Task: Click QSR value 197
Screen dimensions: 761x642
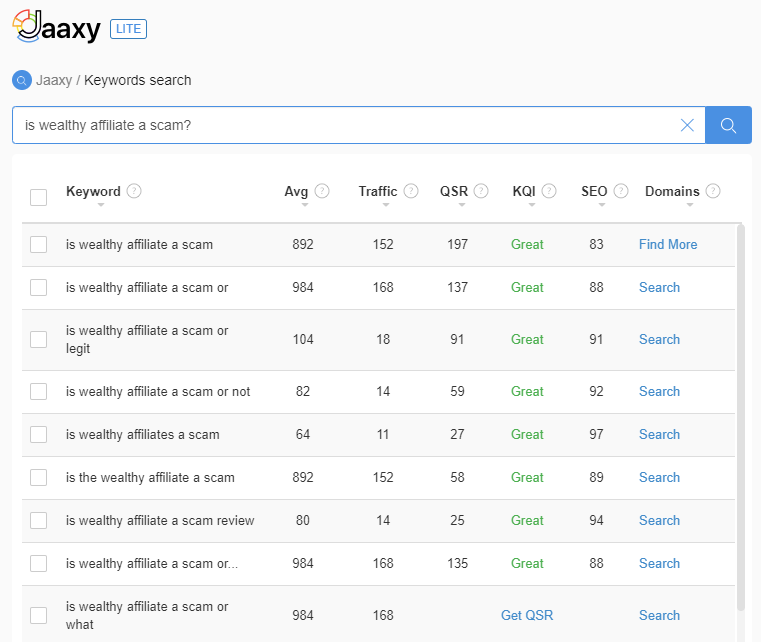Action: [457, 244]
